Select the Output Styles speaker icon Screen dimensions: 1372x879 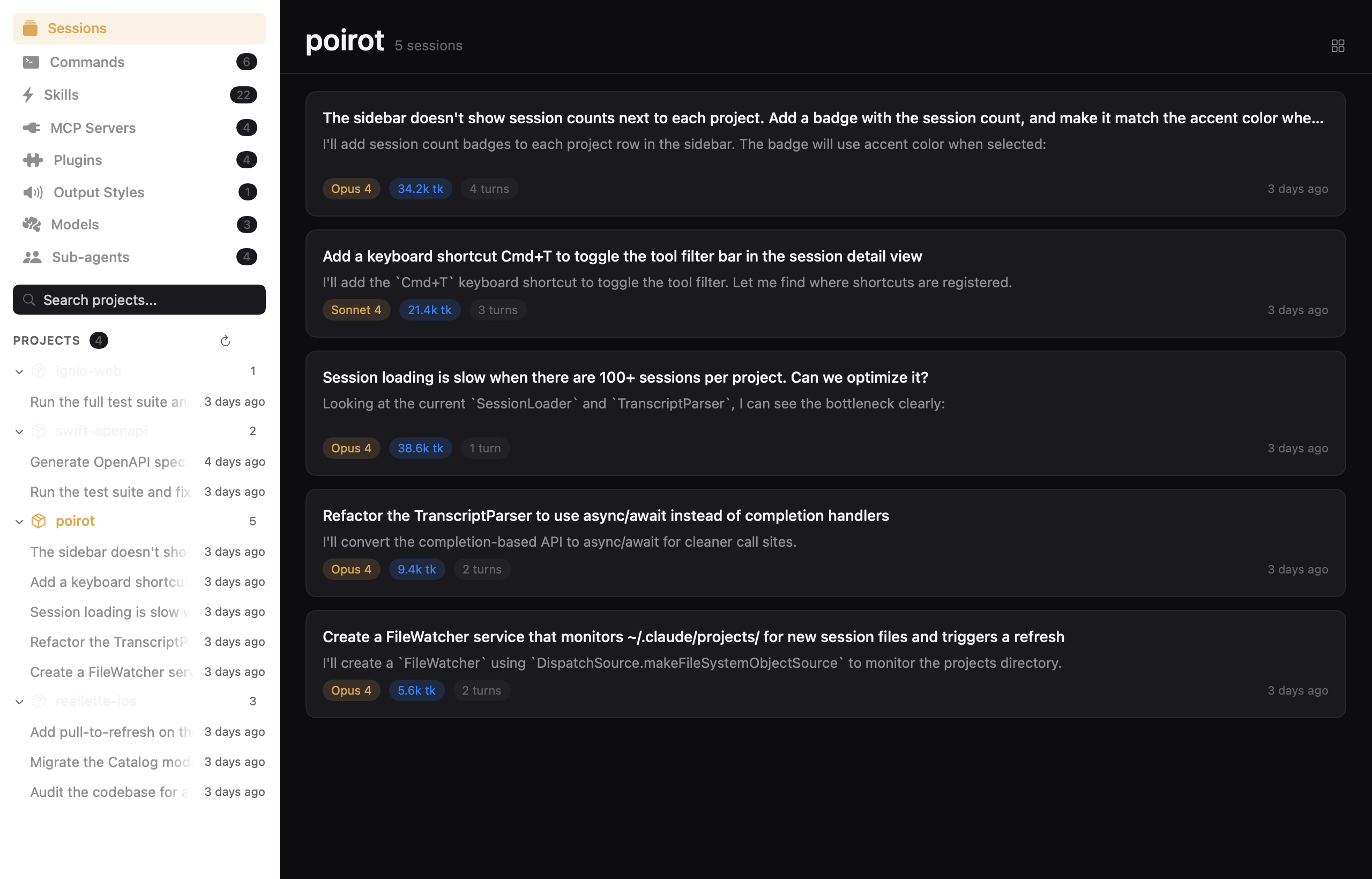tap(33, 192)
